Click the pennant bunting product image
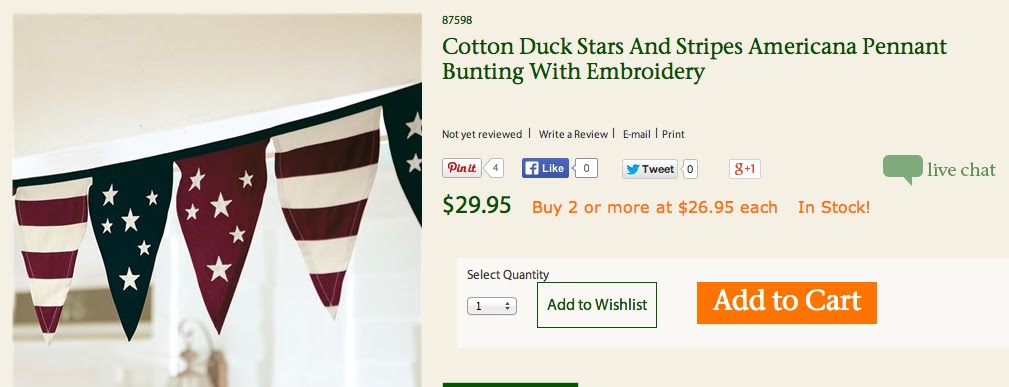Screen dimensions: 1009x387 (217, 200)
